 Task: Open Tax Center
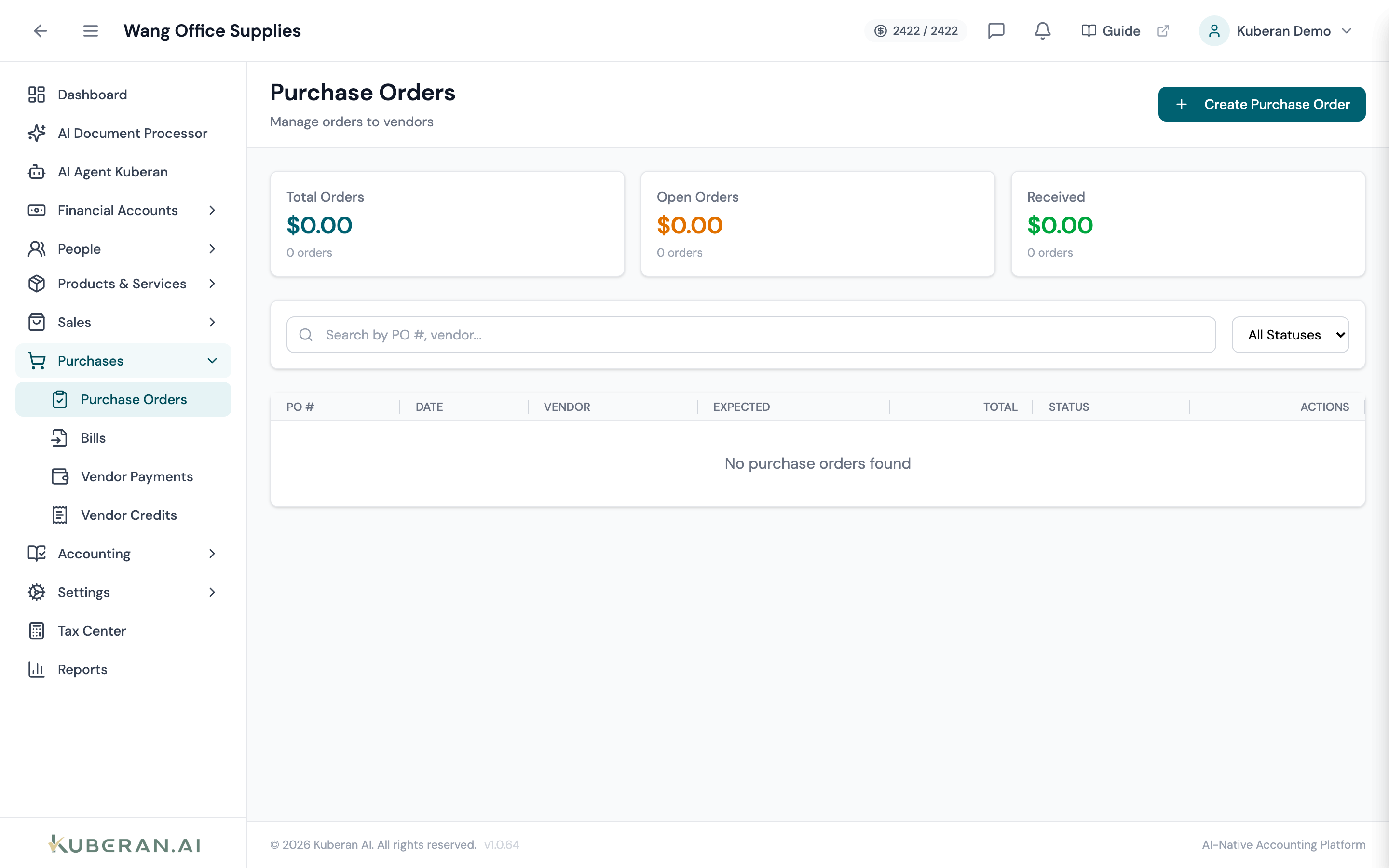click(x=123, y=631)
